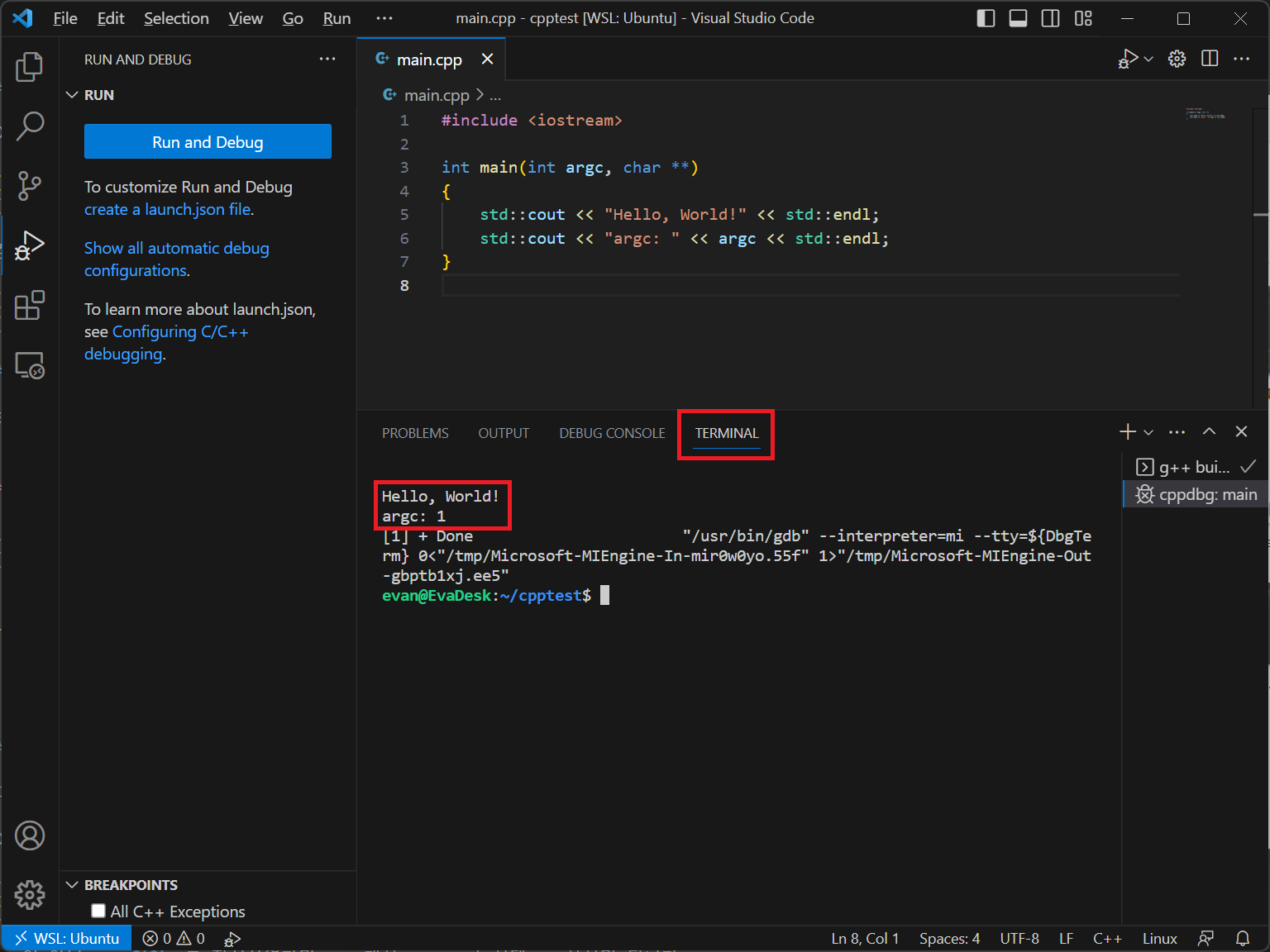Open the Explorer view in activity bar

click(x=30, y=67)
